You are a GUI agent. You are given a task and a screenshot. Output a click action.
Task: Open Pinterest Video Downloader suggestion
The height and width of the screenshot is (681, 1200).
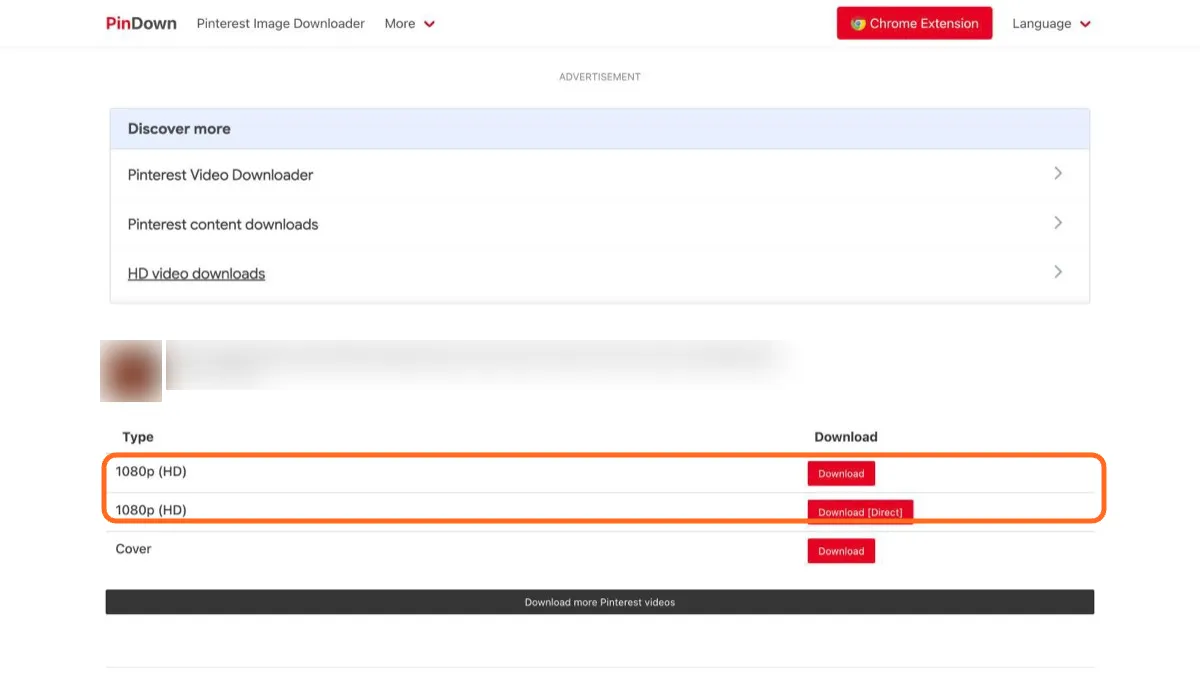(600, 174)
